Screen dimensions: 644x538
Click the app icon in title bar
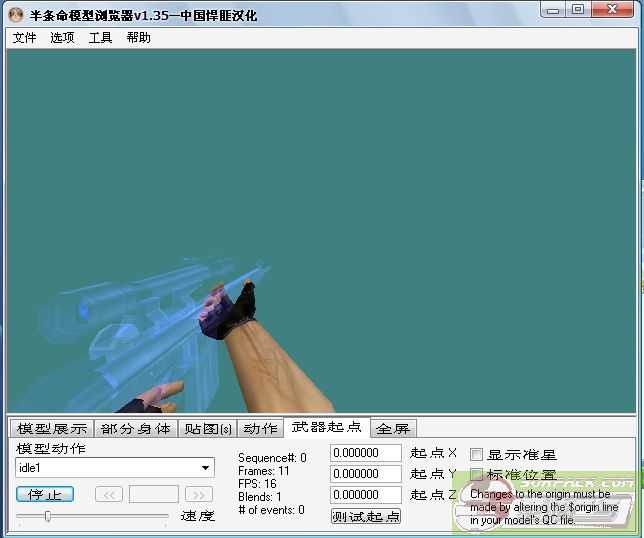(16, 15)
